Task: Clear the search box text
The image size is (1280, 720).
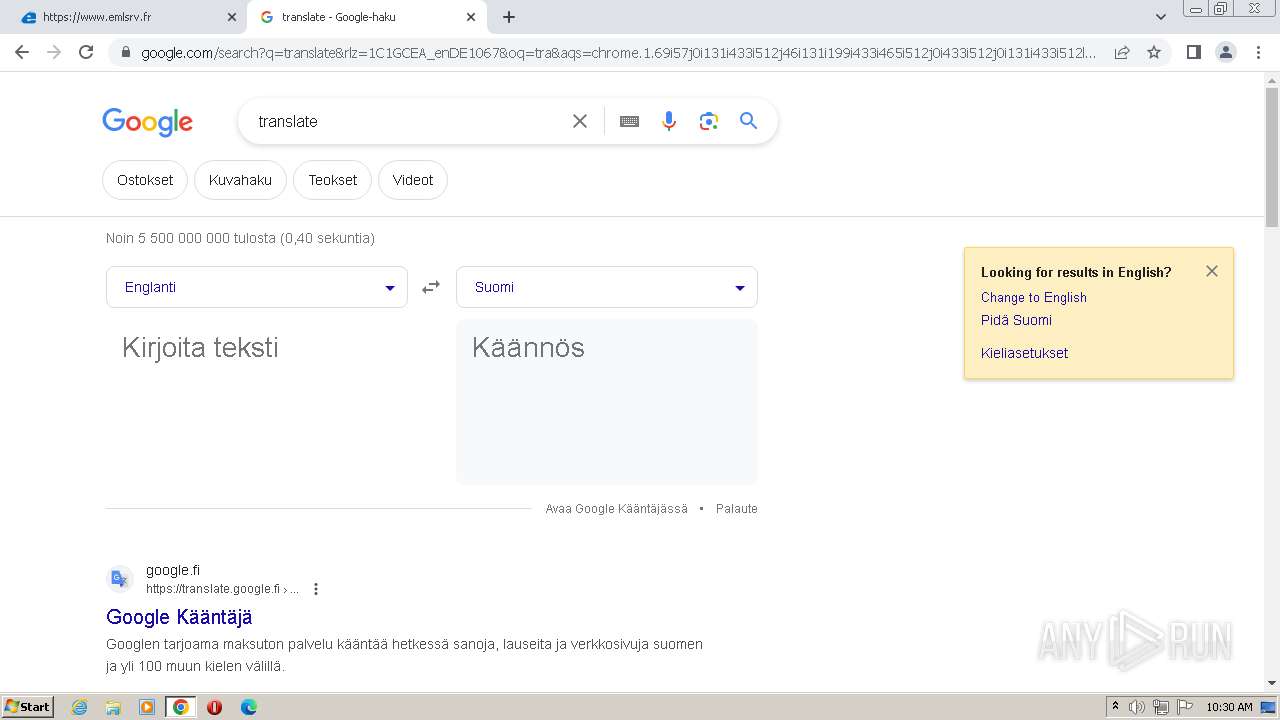Action: point(580,121)
